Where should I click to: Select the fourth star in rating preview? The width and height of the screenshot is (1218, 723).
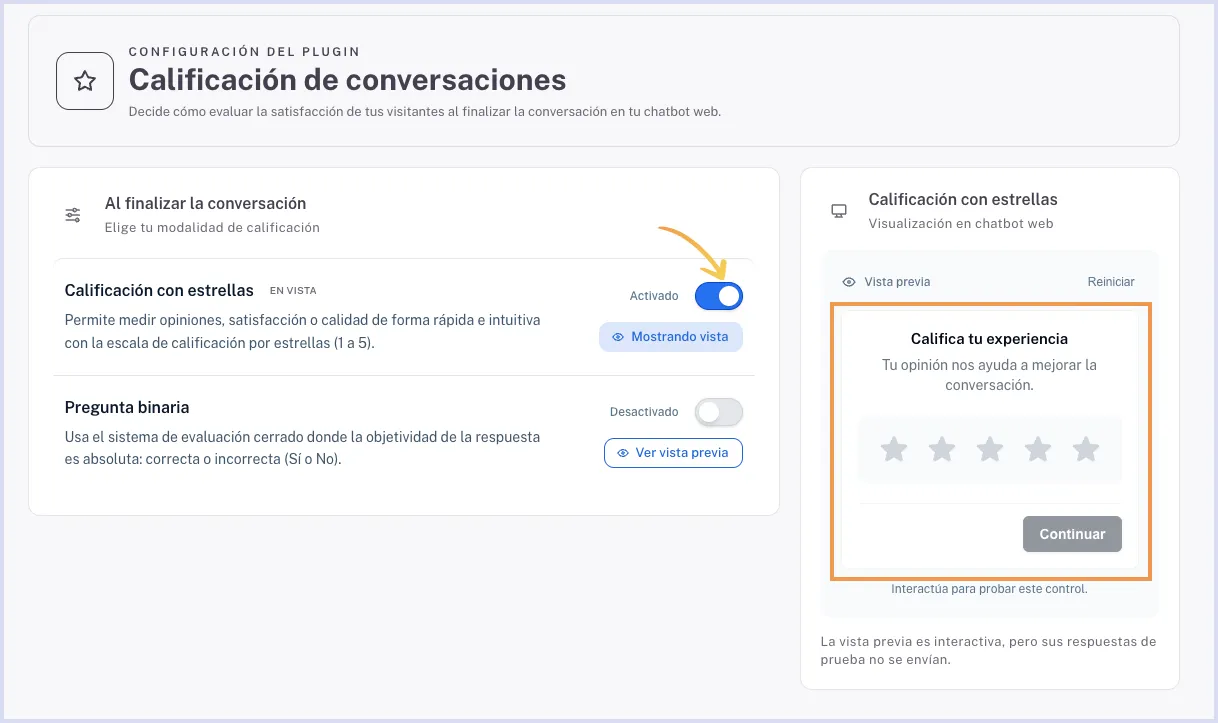pyautogui.click(x=1038, y=450)
